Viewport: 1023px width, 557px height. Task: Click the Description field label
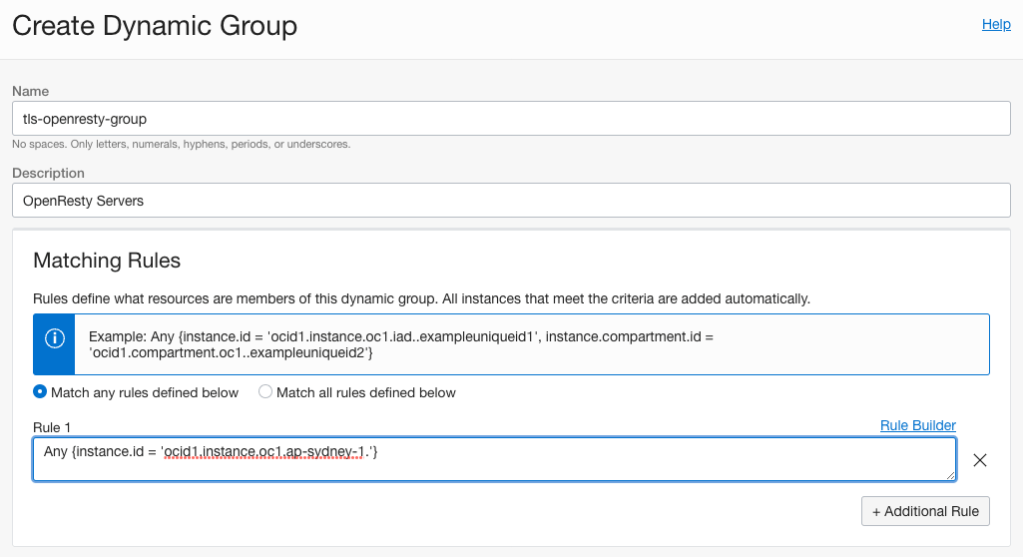pos(49,173)
